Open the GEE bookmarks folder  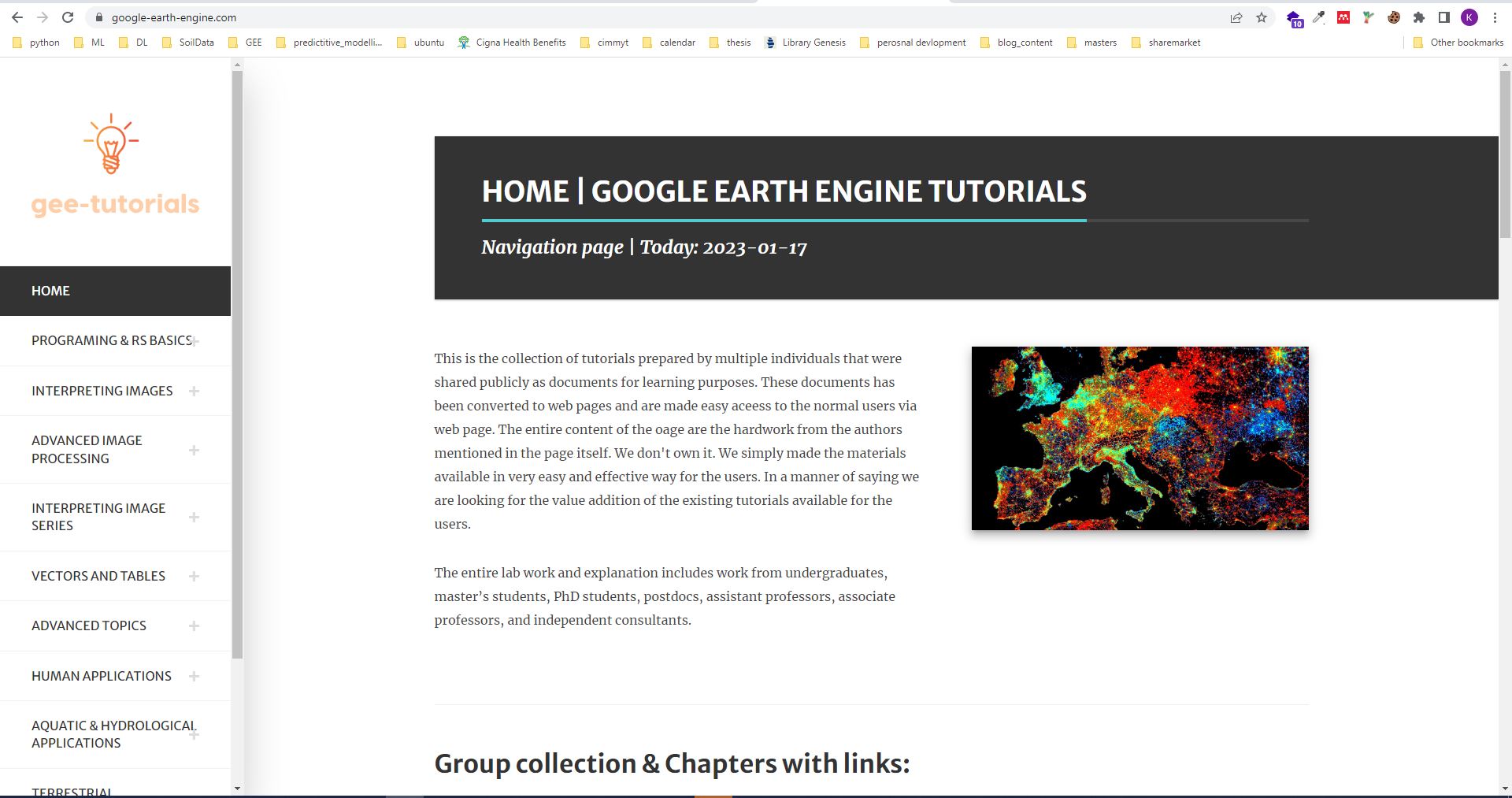(x=245, y=43)
